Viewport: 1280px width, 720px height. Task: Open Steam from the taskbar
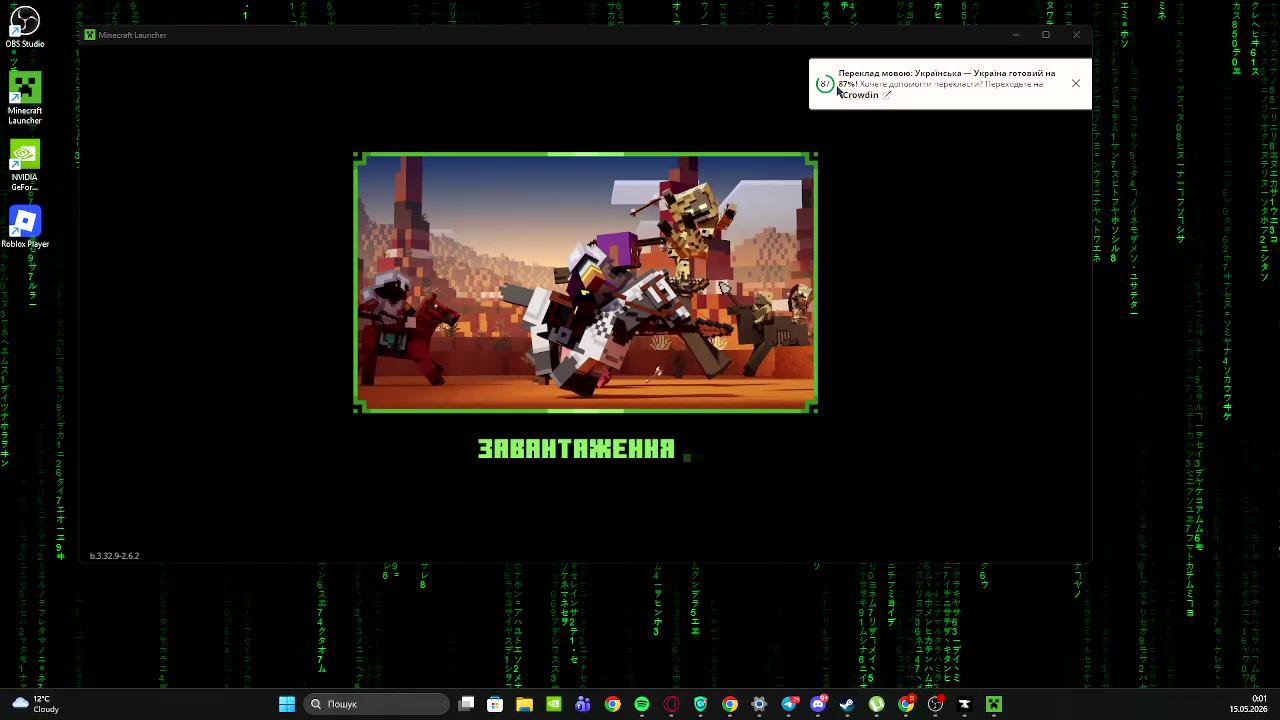(x=847, y=704)
